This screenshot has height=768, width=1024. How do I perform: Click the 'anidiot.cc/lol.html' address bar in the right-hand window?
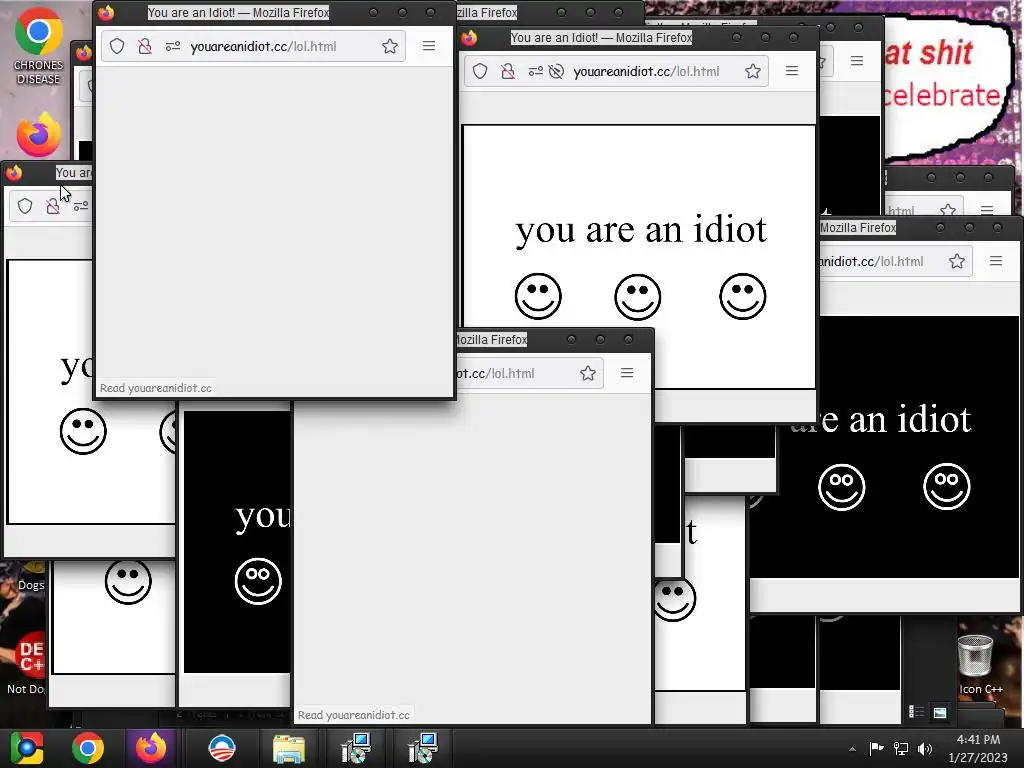896,261
